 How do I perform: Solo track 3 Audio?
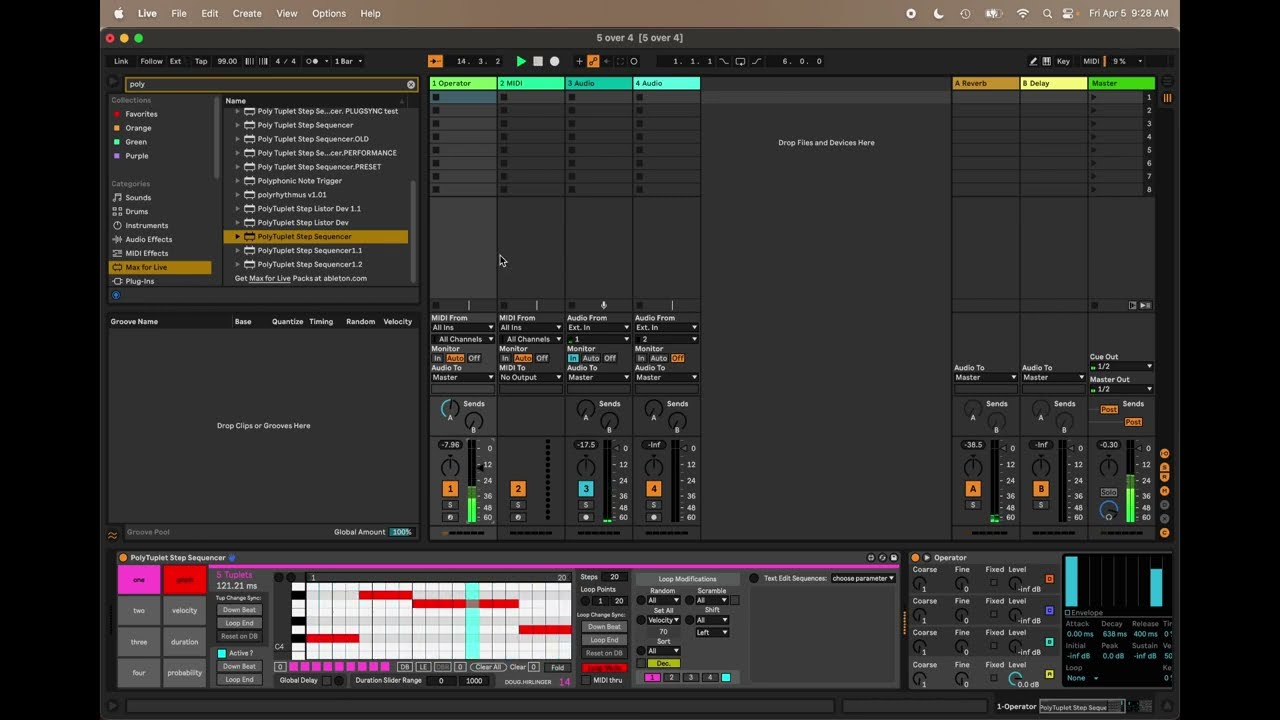pos(586,505)
